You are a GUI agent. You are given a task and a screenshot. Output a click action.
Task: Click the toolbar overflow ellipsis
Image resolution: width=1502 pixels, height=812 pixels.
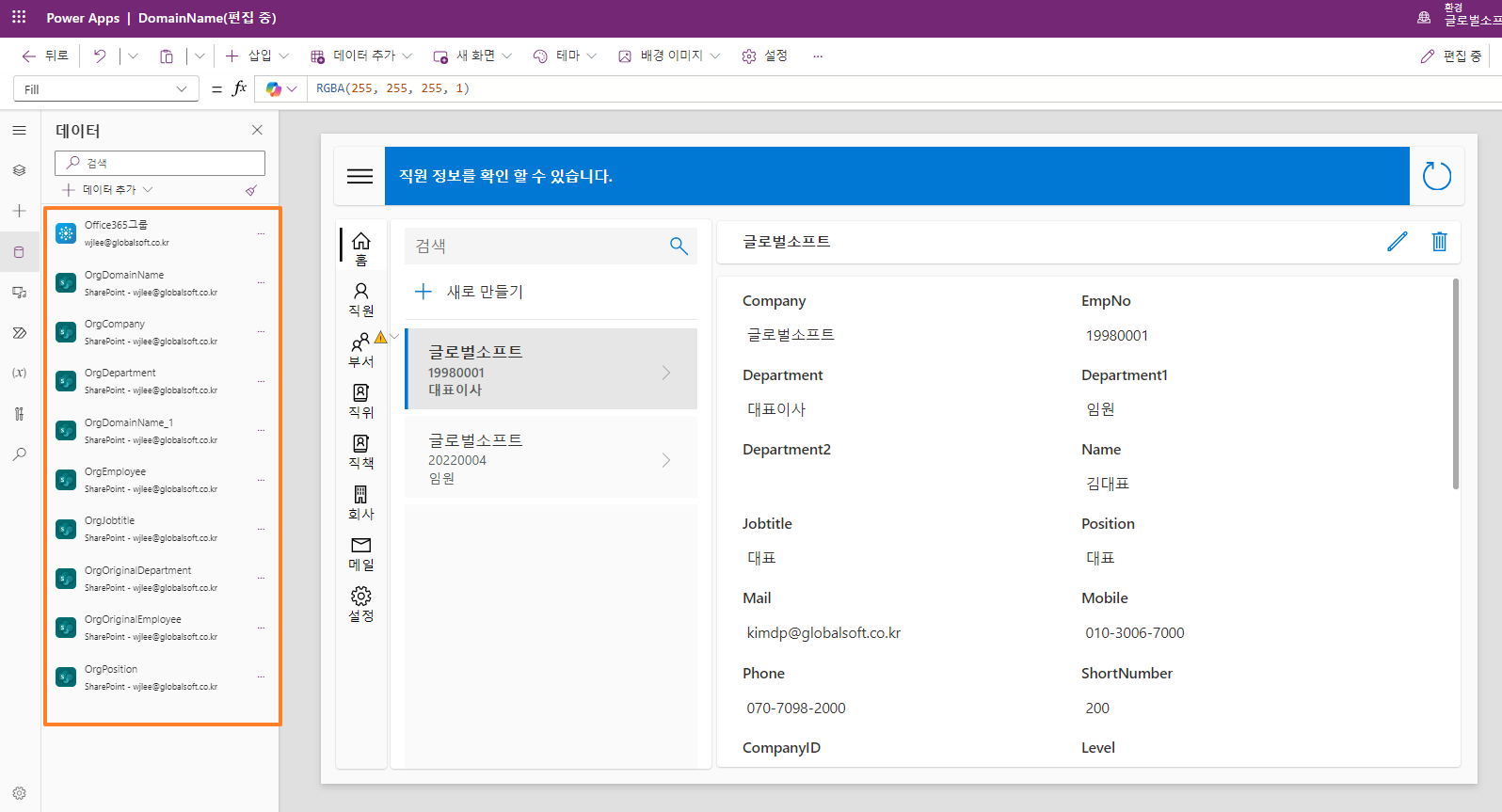818,56
